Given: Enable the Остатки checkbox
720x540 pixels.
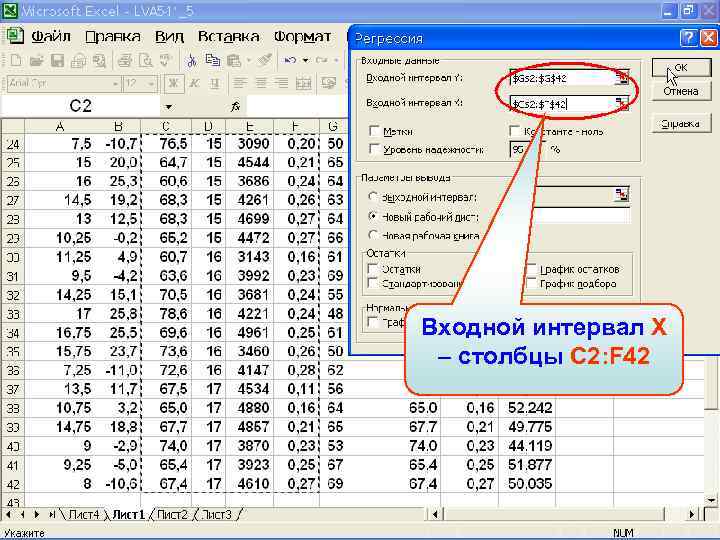Looking at the screenshot, I should pos(373,269).
